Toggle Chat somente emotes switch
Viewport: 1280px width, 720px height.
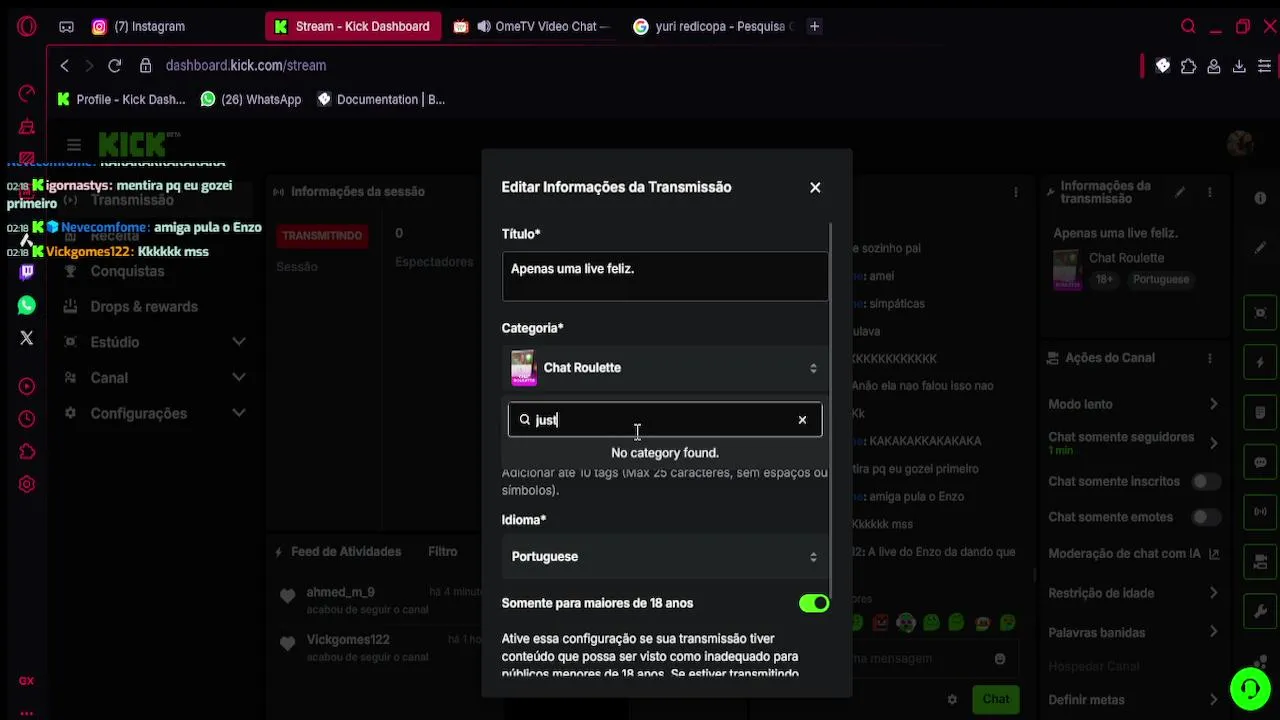pos(1206,517)
